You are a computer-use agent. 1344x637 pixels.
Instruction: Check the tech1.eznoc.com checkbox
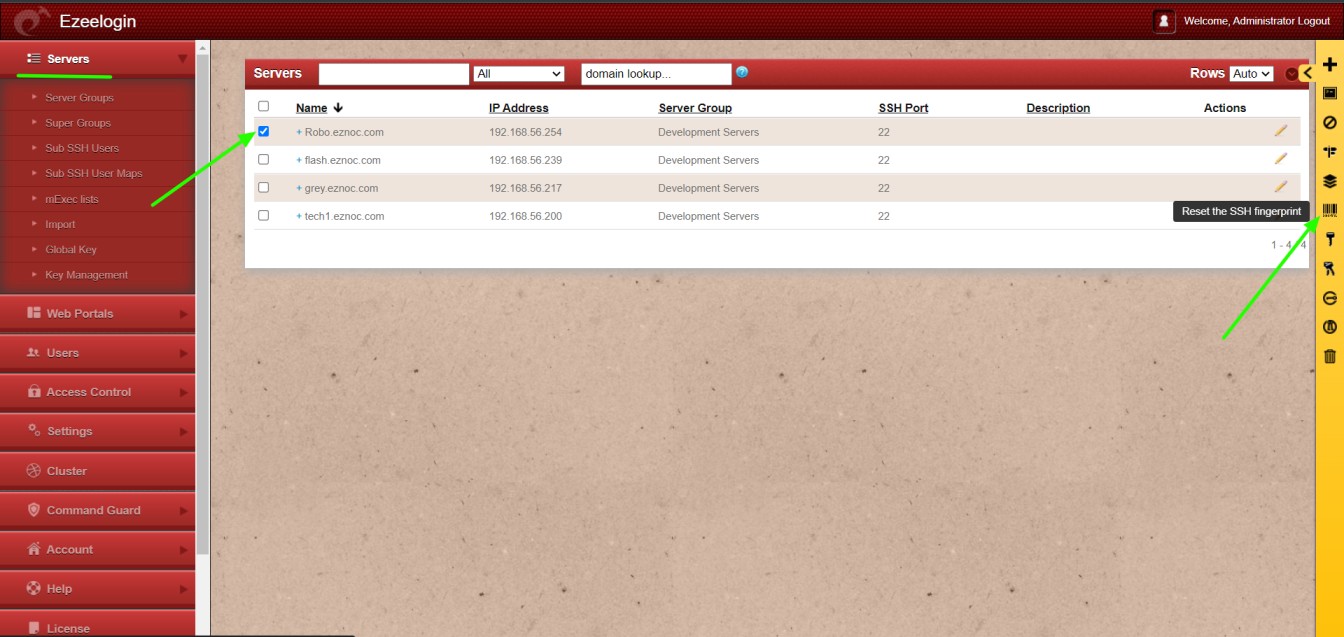[264, 215]
